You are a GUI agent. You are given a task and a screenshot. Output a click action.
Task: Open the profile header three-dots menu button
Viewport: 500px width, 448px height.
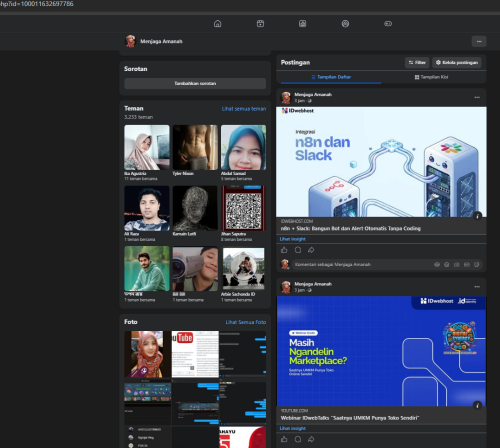(479, 41)
